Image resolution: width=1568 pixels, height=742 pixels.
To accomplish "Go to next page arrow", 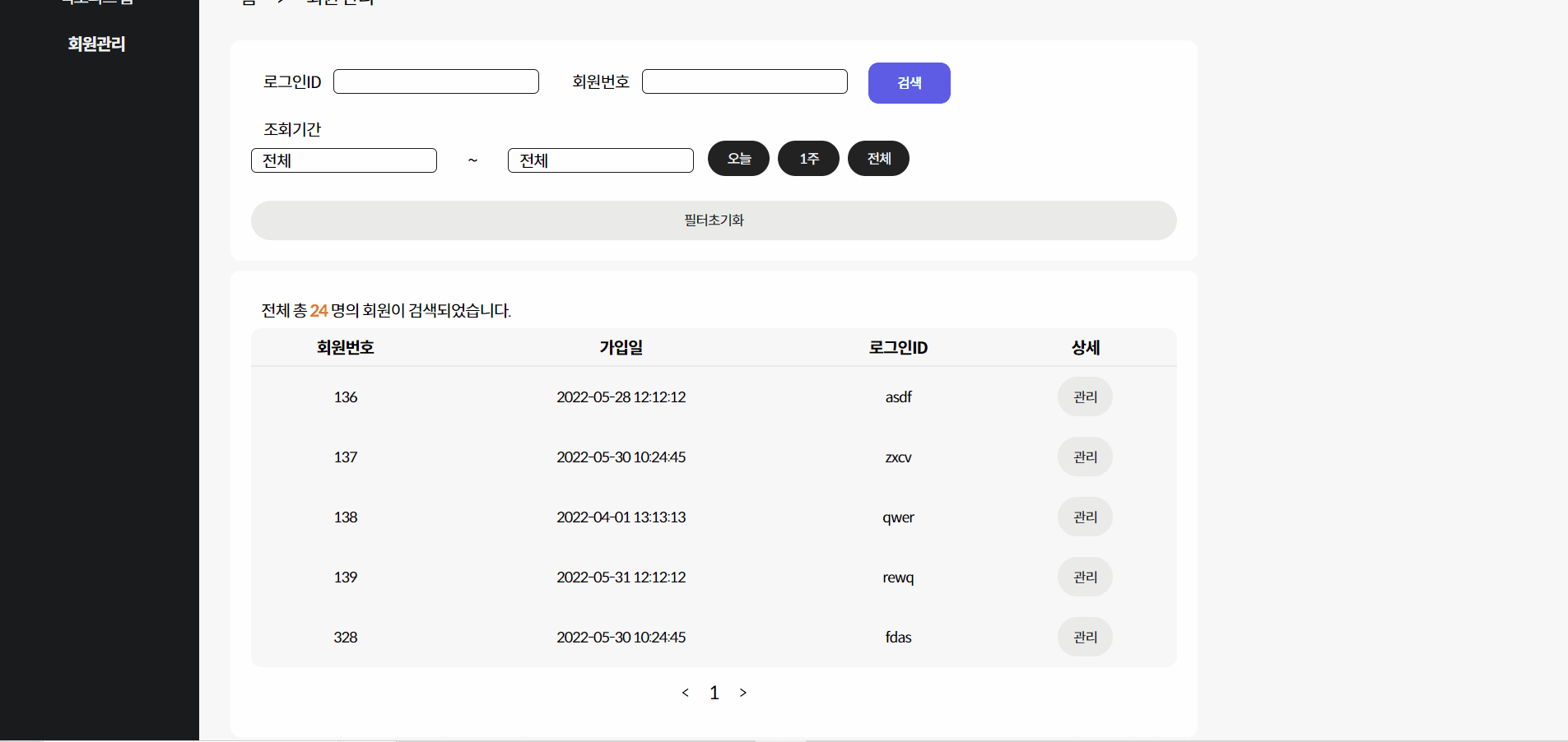I will (x=743, y=693).
